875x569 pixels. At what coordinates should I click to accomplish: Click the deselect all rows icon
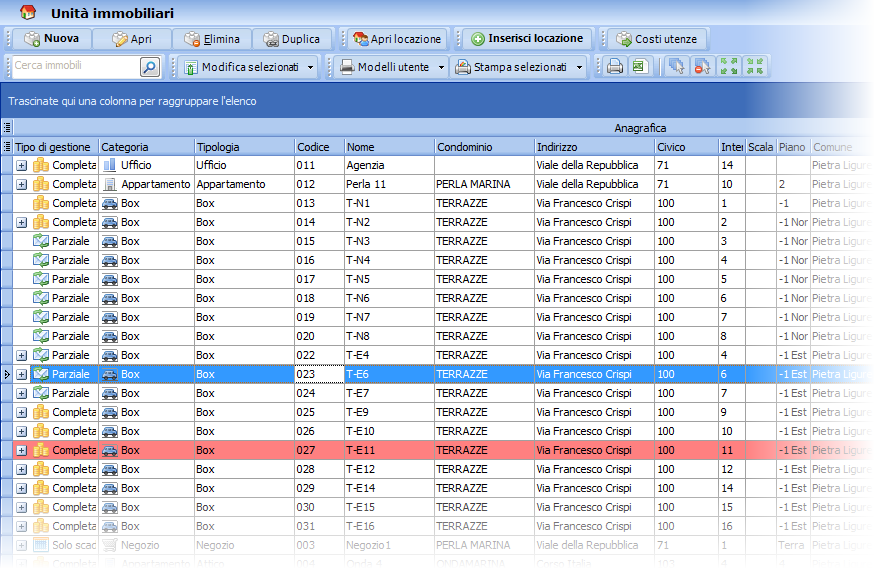tap(702, 67)
